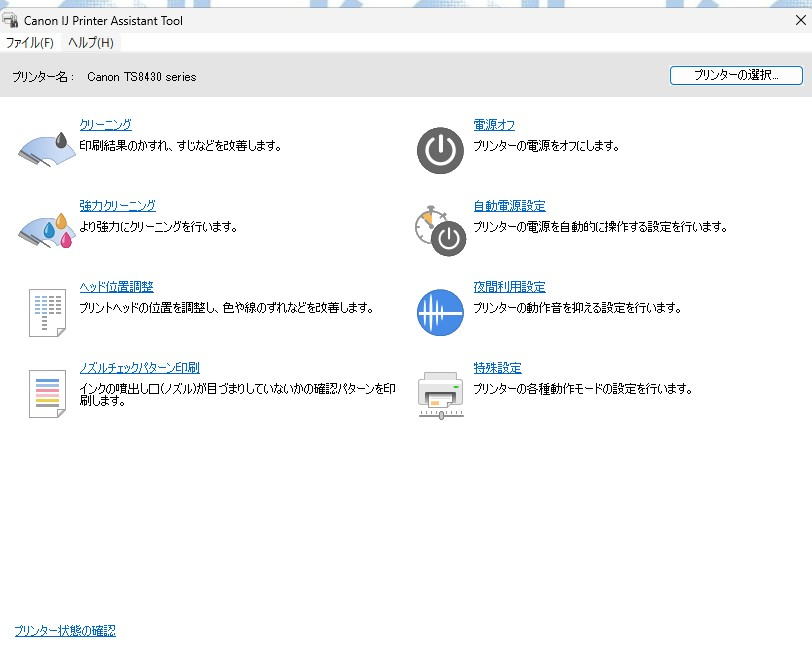Click the Custom Settings printer icon
The width and height of the screenshot is (812, 669).
(x=441, y=395)
